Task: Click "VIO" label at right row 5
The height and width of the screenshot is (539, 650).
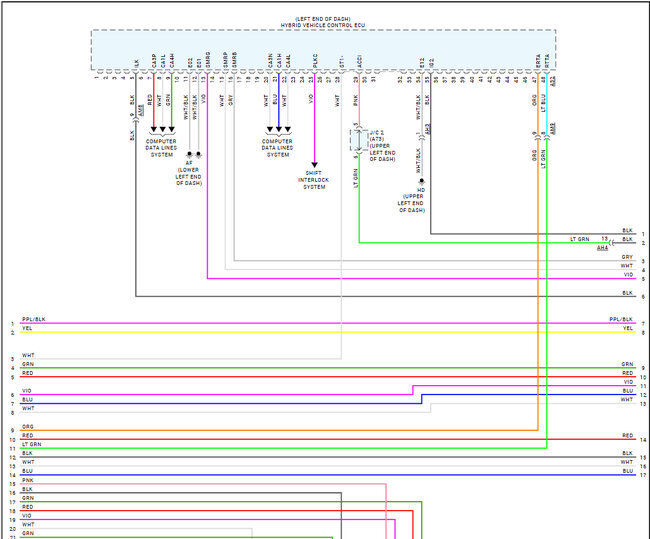Action: tap(628, 274)
